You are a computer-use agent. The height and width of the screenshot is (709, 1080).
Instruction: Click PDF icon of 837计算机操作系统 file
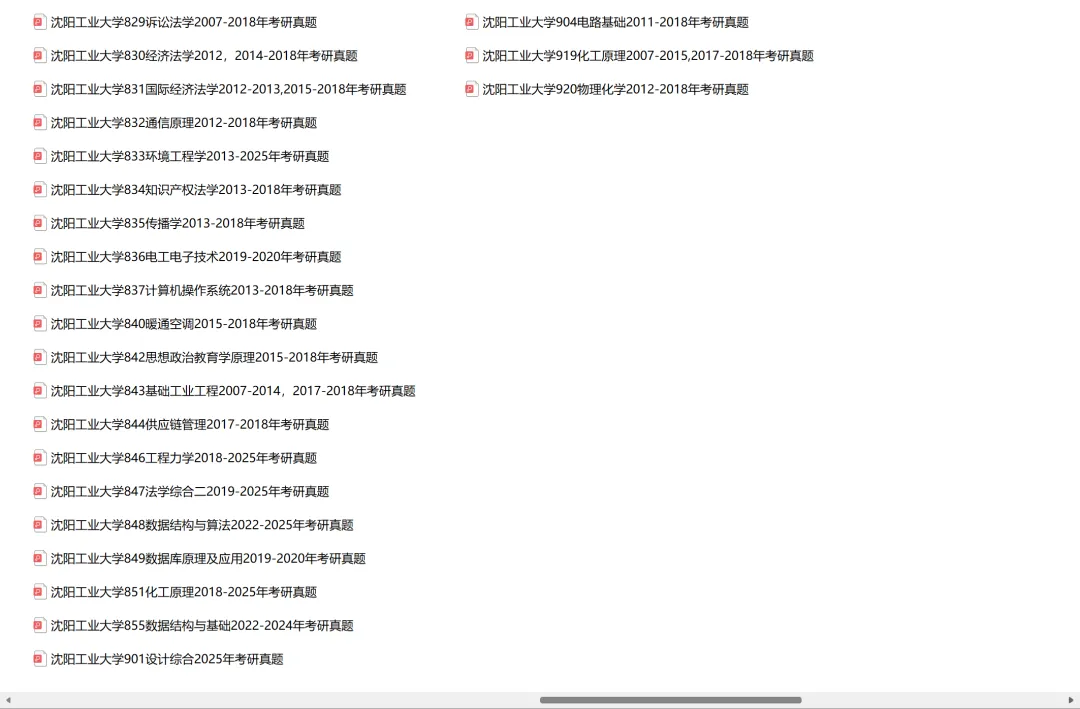pos(40,290)
